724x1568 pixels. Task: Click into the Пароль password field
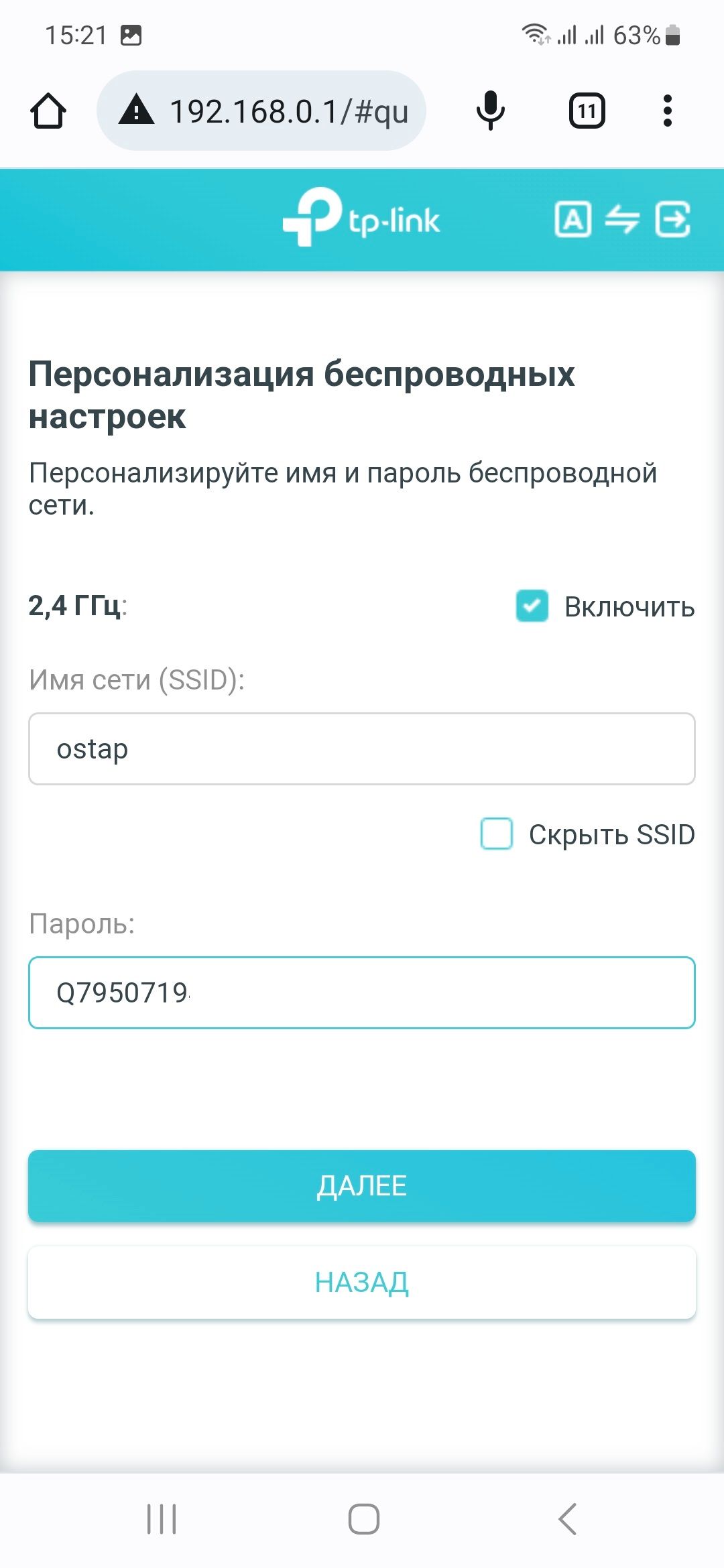click(x=362, y=992)
